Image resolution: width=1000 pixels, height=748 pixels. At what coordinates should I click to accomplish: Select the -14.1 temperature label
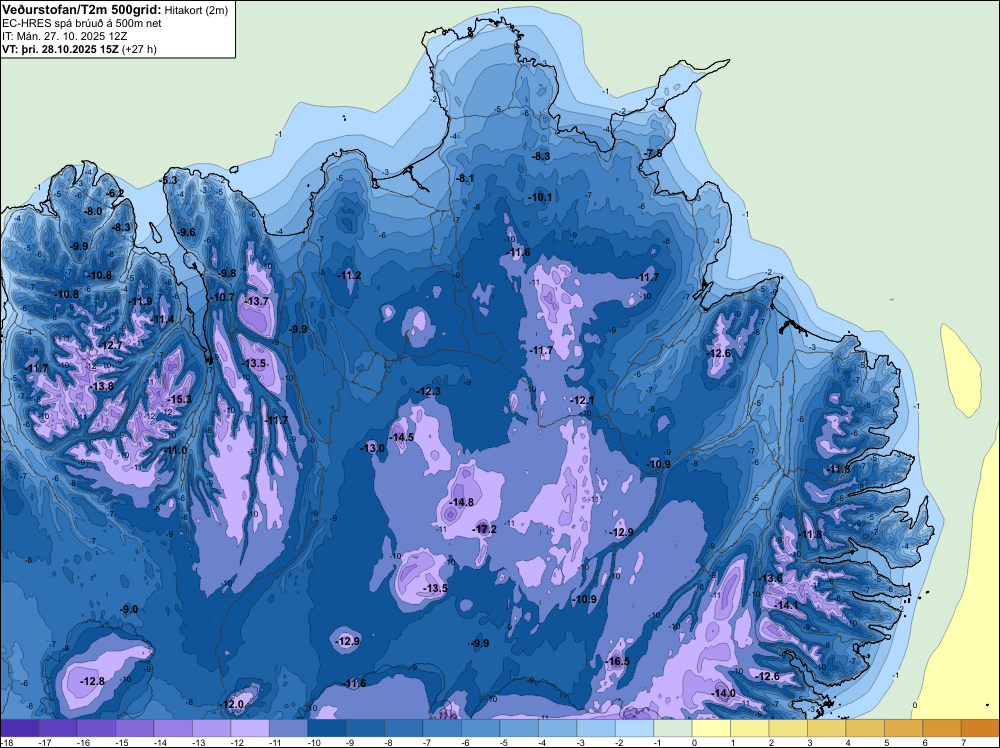786,605
